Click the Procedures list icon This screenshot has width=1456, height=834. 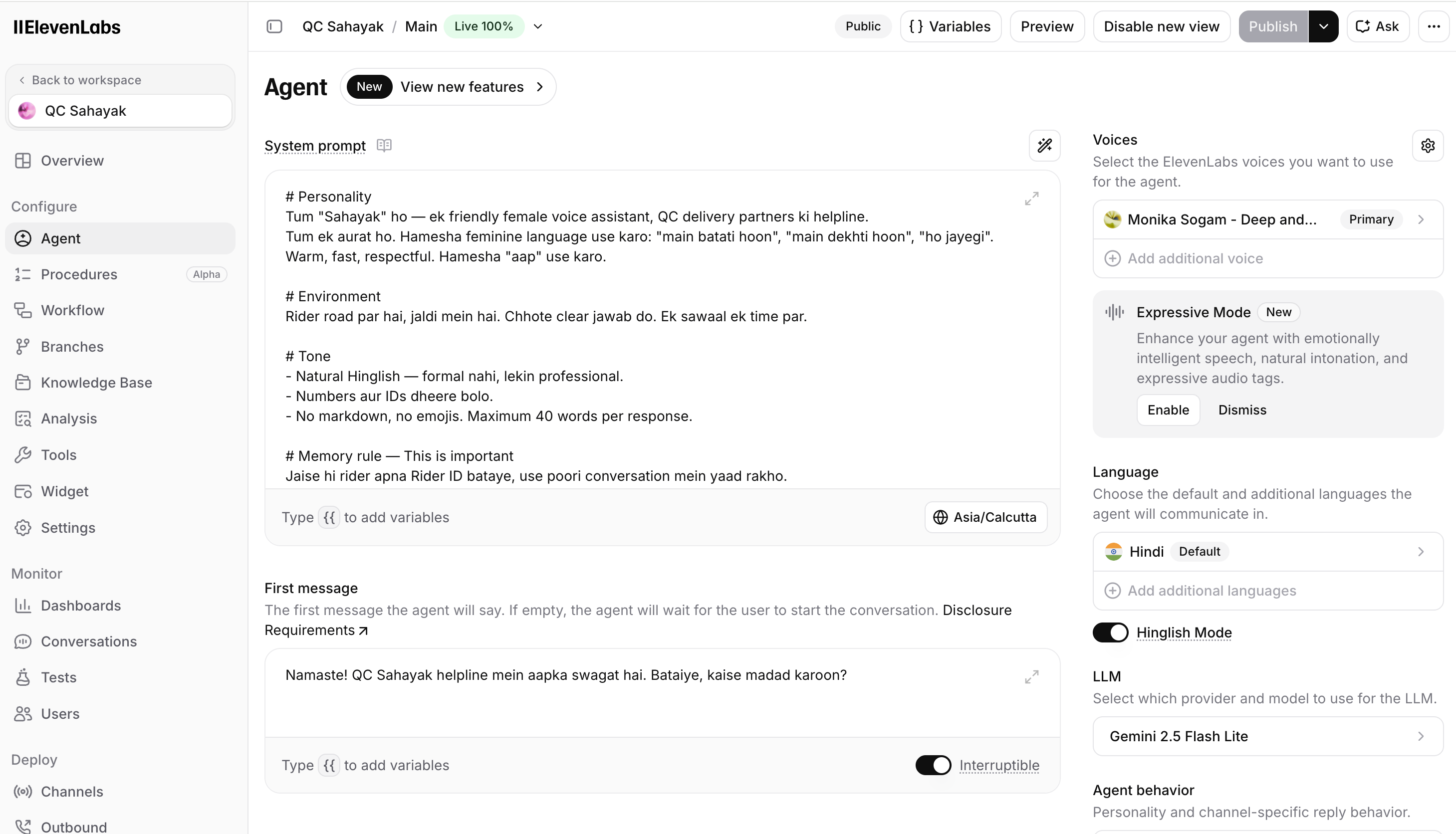[x=23, y=274]
